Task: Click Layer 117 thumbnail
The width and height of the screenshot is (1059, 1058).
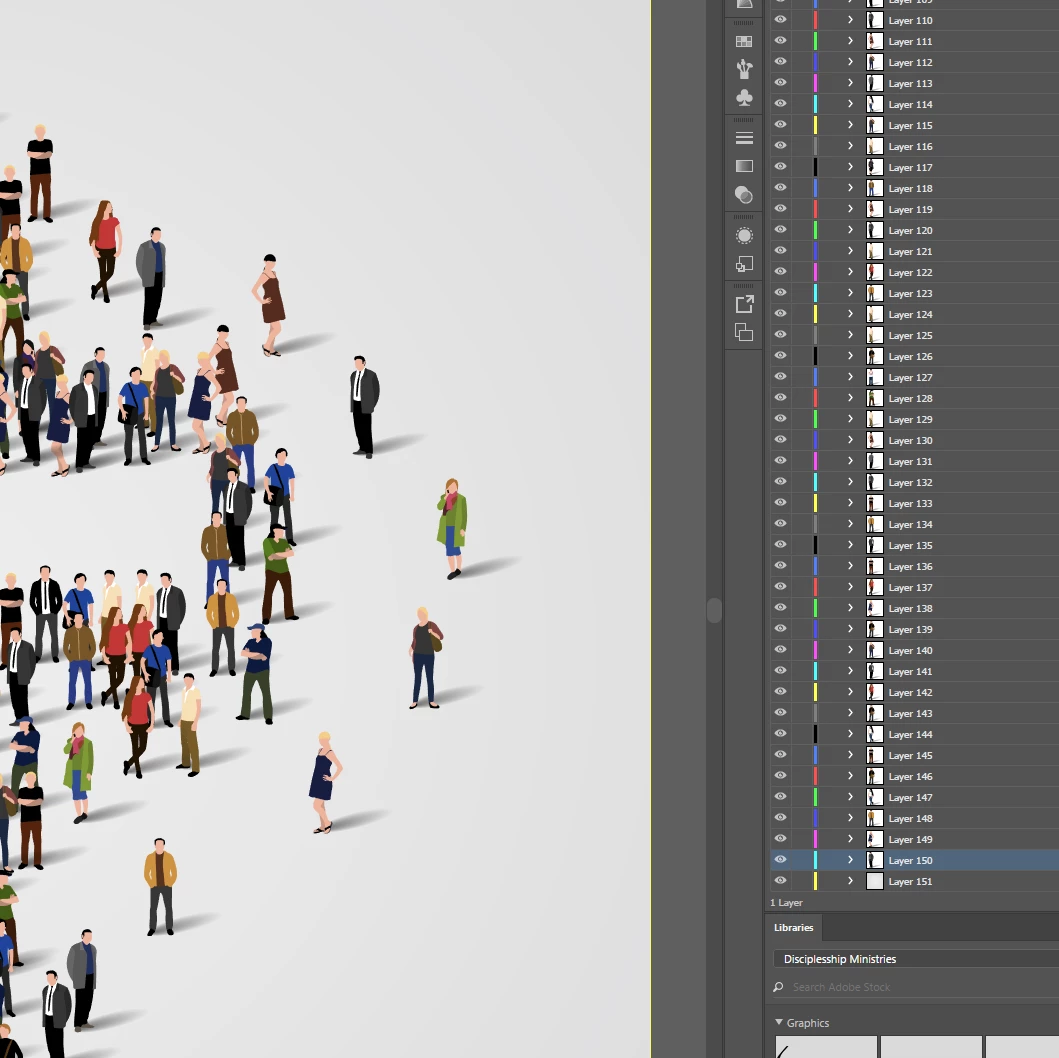Action: [875, 167]
